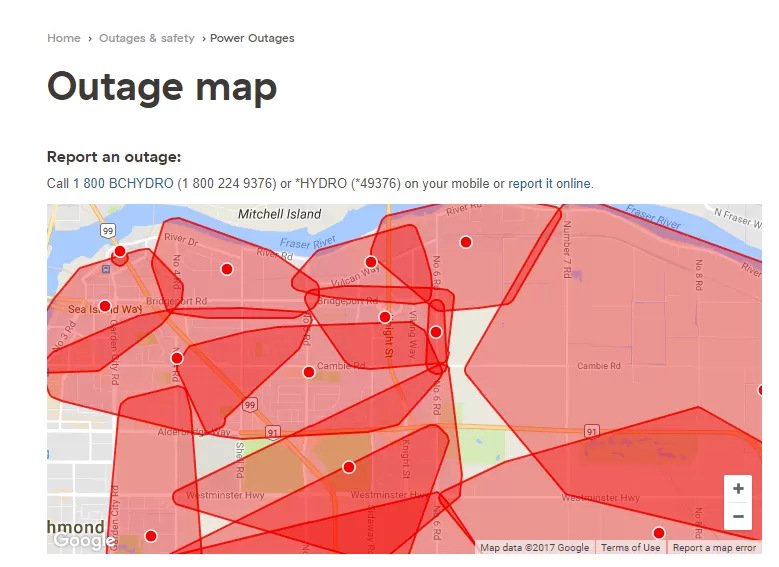
Task: Click Power Outages breadcrumb
Action: 252,38
